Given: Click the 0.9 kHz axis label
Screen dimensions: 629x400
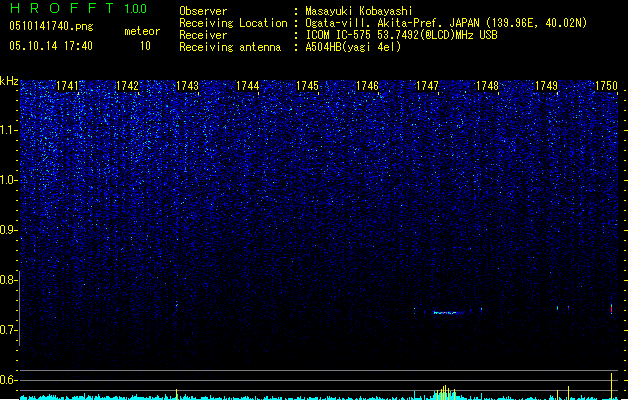Looking at the screenshot, I should tap(8, 230).
